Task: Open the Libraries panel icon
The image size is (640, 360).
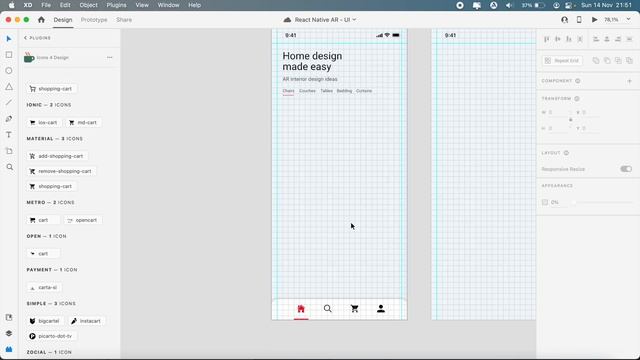Action: pyautogui.click(x=9, y=318)
